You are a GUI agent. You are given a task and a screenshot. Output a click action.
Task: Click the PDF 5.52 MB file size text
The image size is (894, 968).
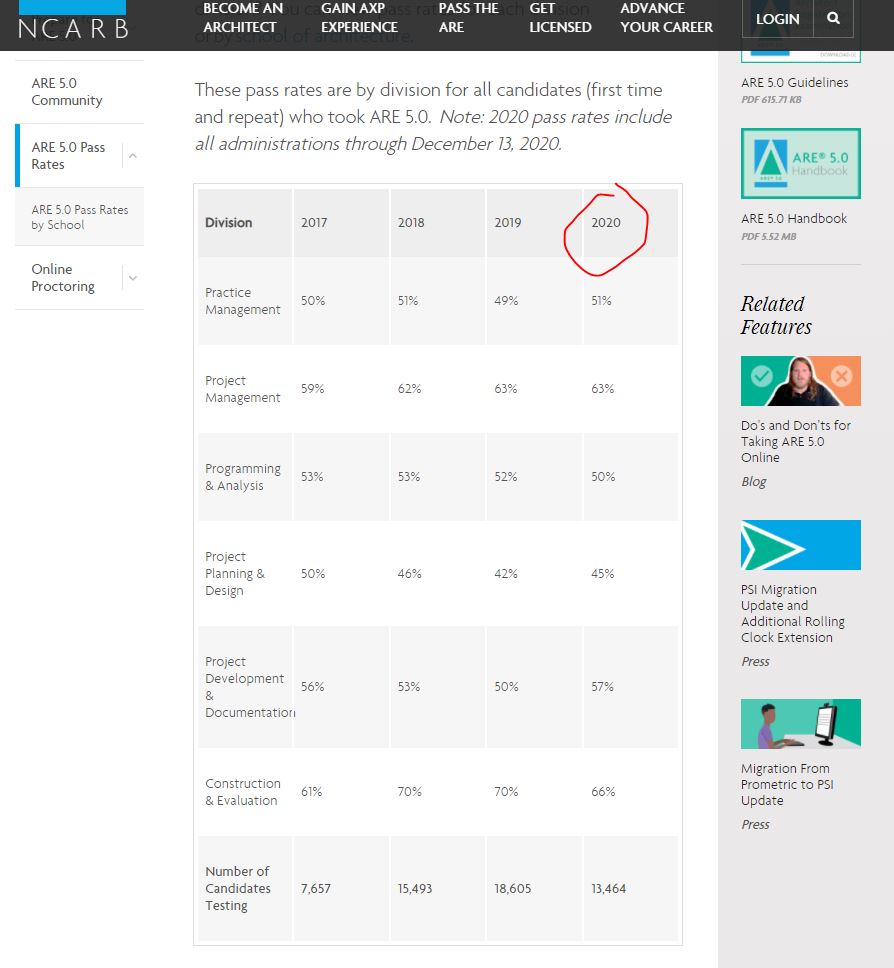pos(769,236)
